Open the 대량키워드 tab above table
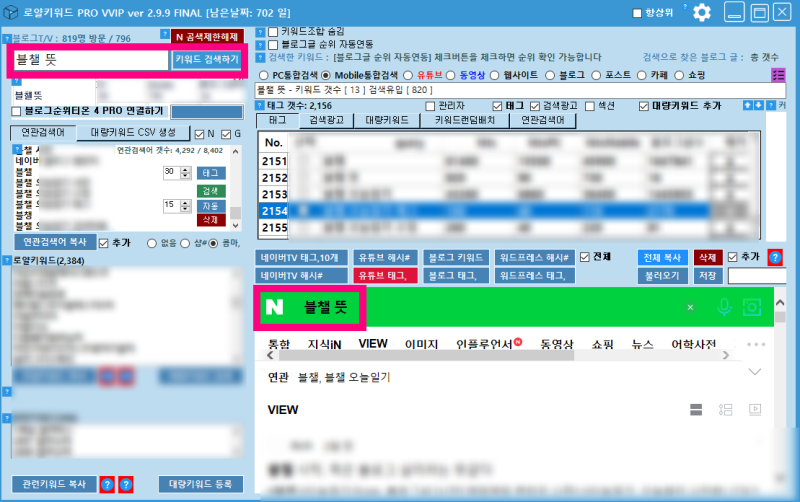This screenshot has width=800, height=502. coord(387,120)
